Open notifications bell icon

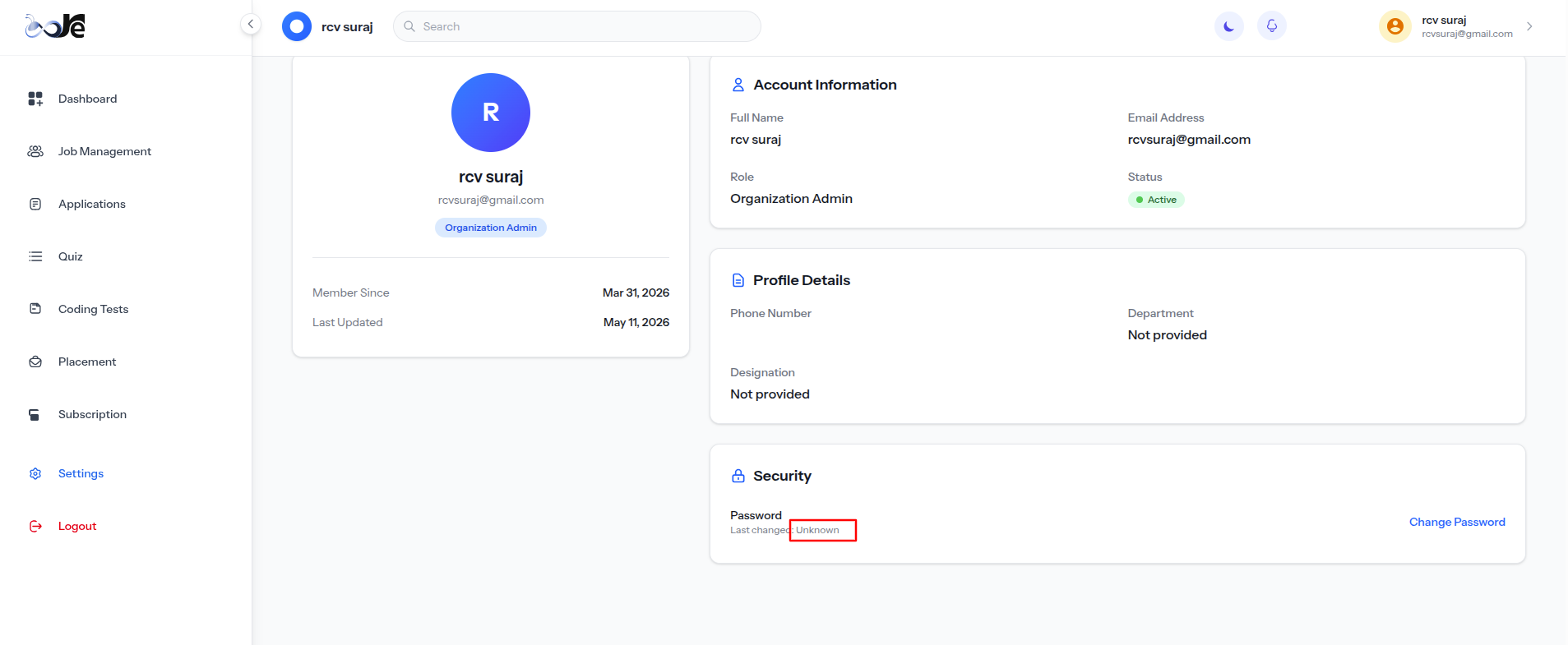[1272, 26]
